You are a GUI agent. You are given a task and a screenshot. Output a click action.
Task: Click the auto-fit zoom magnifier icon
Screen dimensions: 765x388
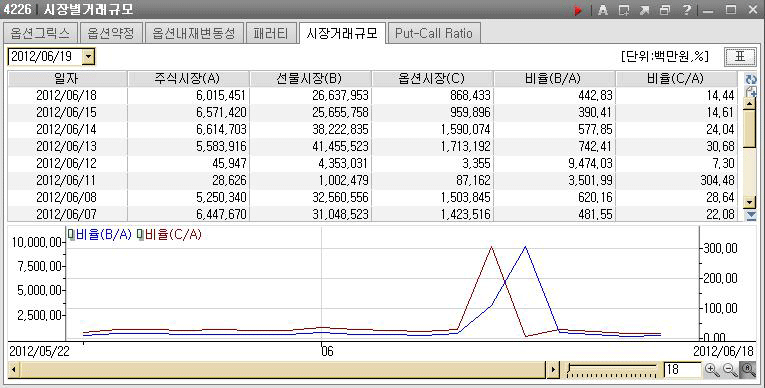(x=748, y=370)
